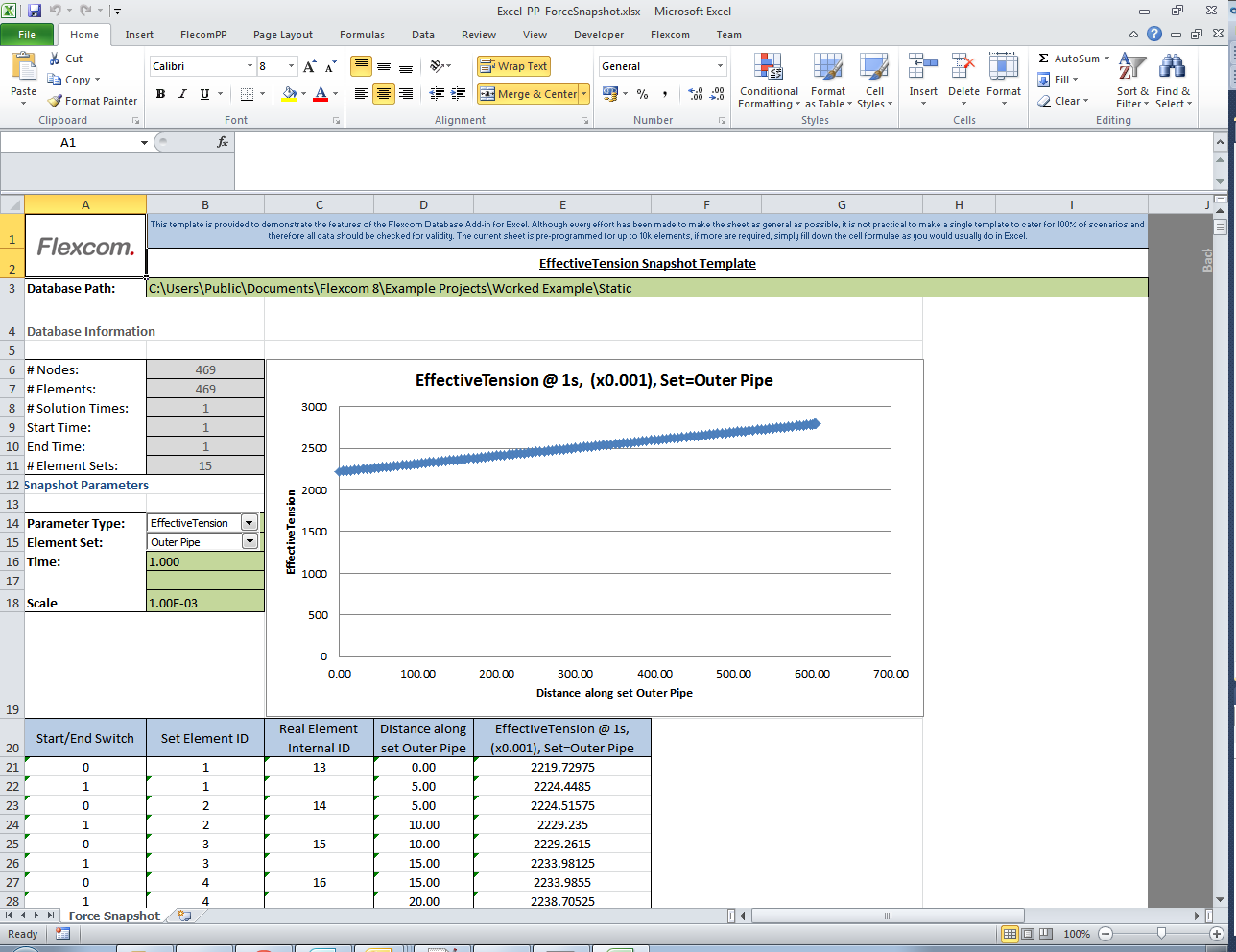Switch to the Insert tab
The image size is (1236, 952).
(139, 35)
